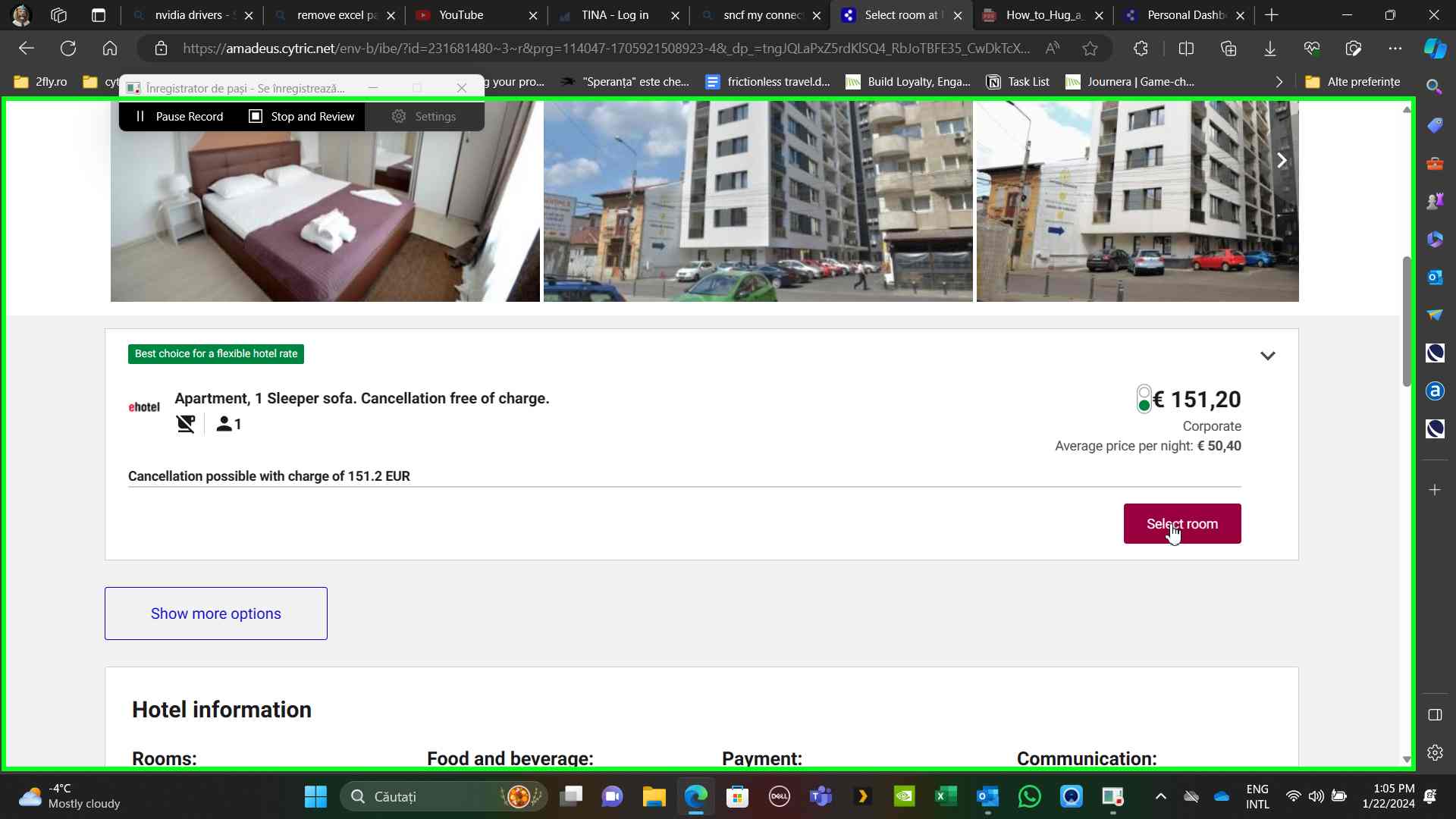Image resolution: width=1456 pixels, height=819 pixels.
Task: Open the browser home page icon
Action: [x=110, y=49]
